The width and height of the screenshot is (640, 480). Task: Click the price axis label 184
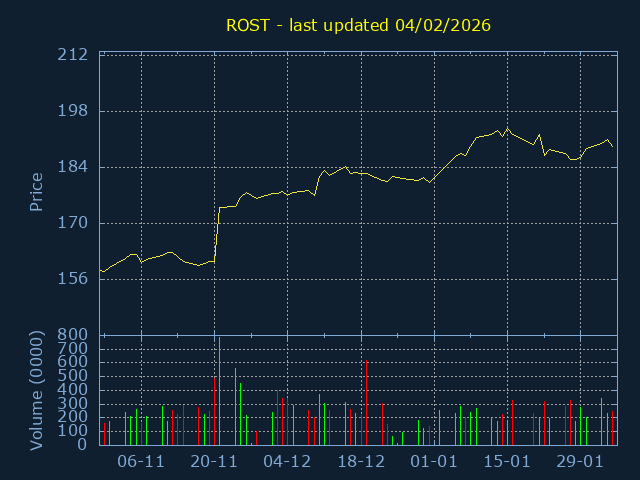point(73,167)
